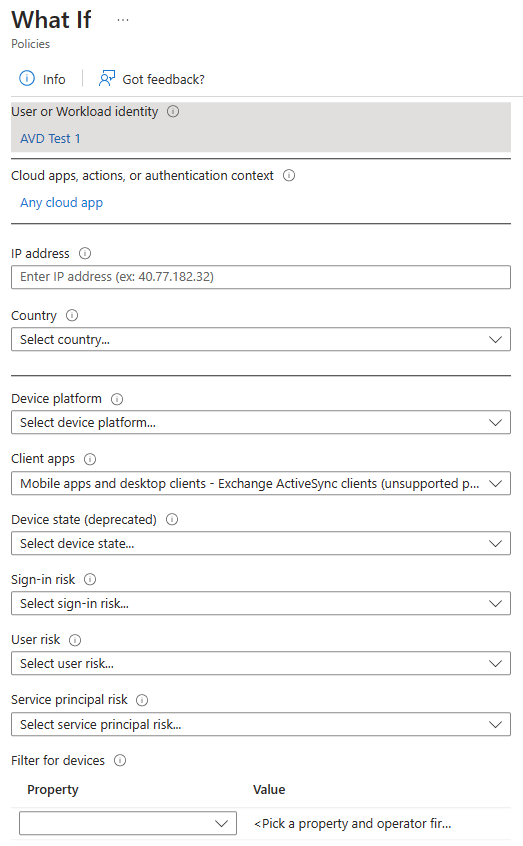Screen dimensions: 523x846
Task: Open the Client apps dropdown
Action: (x=261, y=483)
